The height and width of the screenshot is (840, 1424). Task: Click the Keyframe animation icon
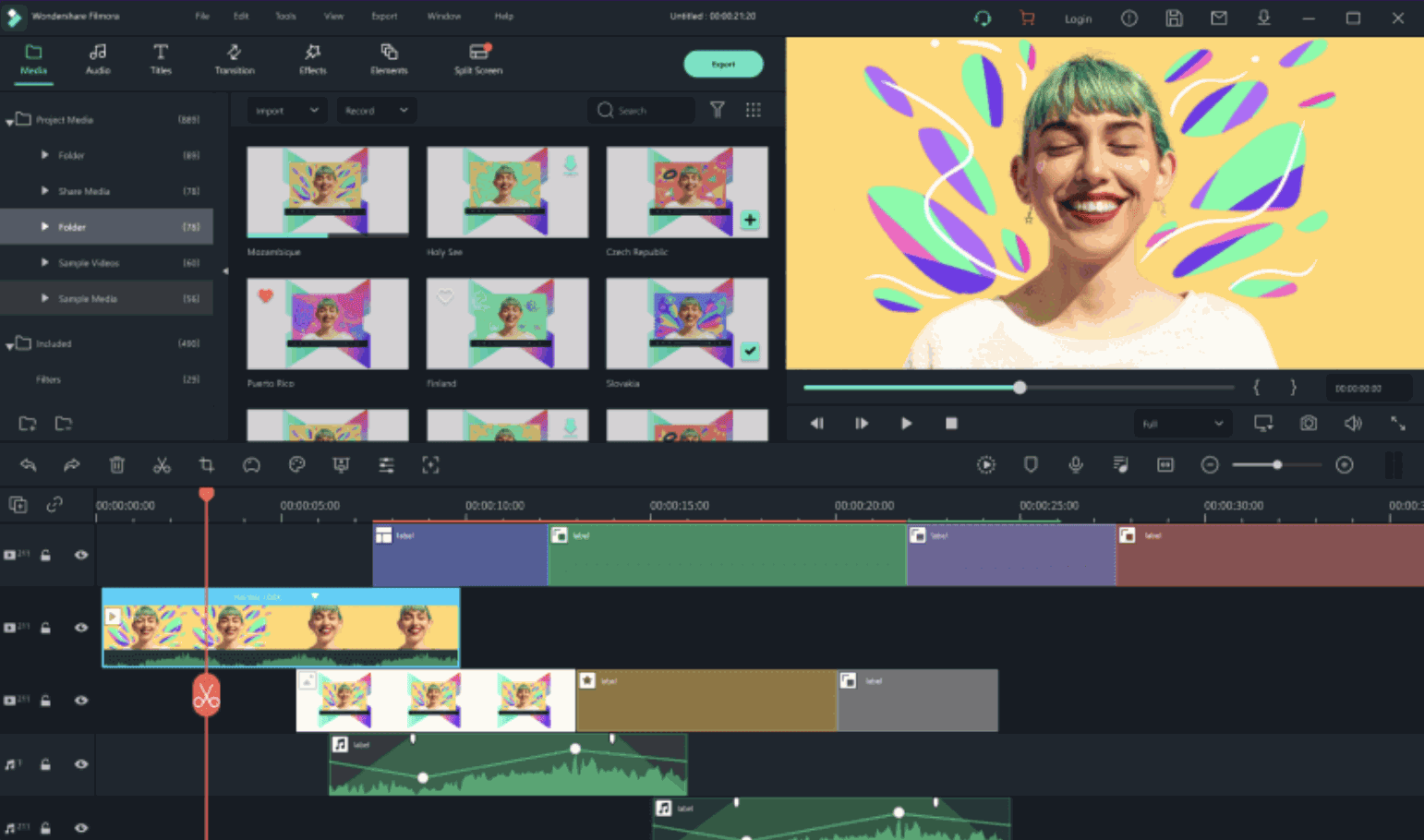[985, 464]
